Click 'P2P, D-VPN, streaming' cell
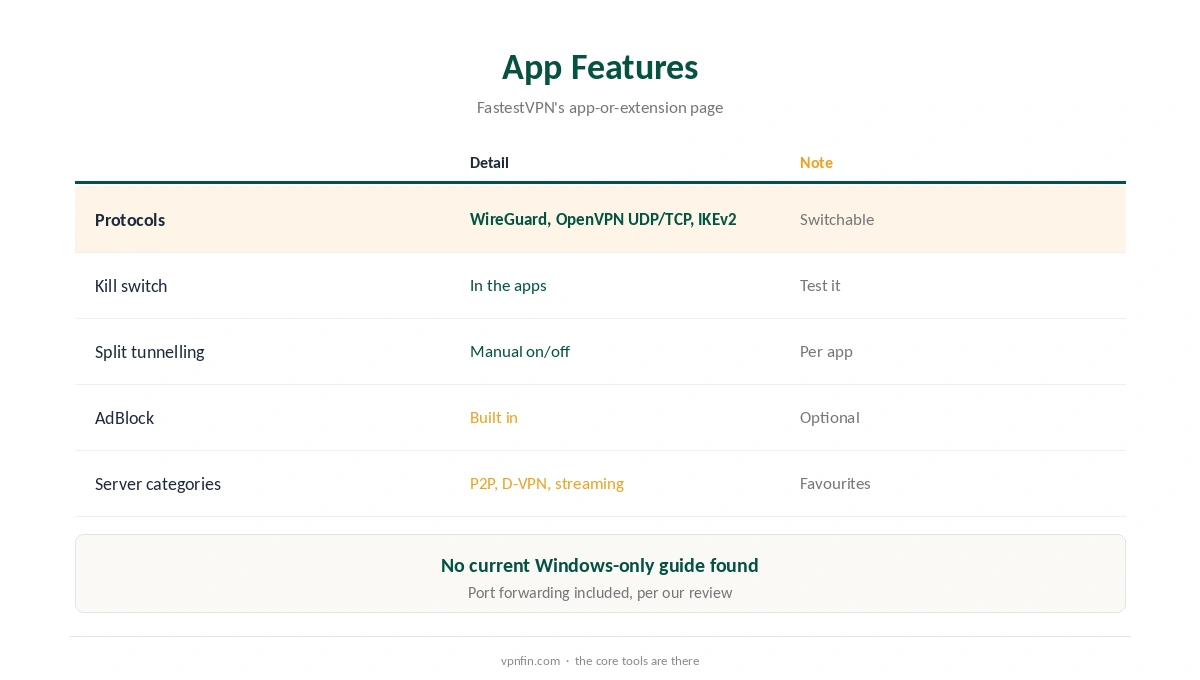 (x=547, y=483)
